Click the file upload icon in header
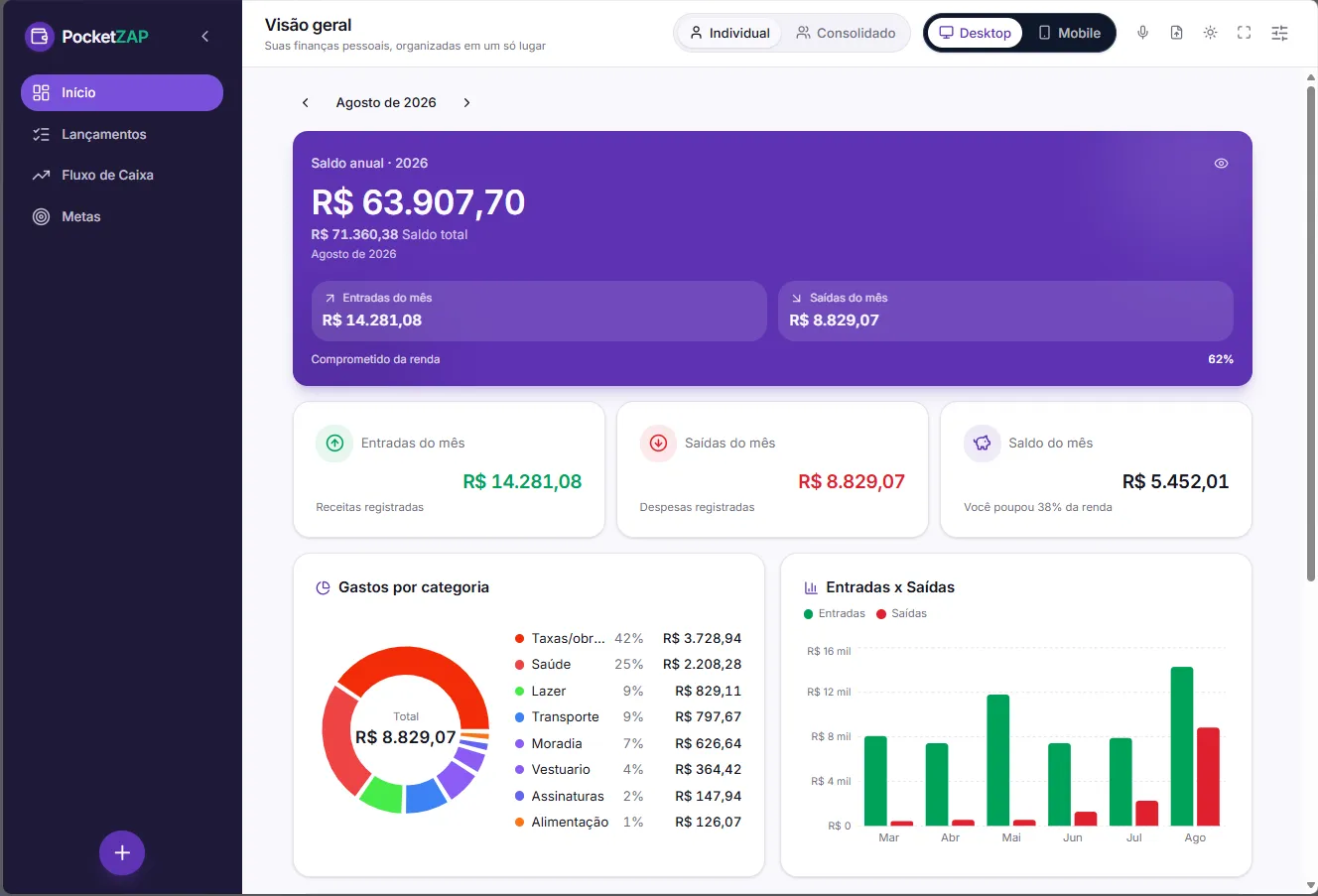This screenshot has height=896, width=1318. pos(1176,33)
